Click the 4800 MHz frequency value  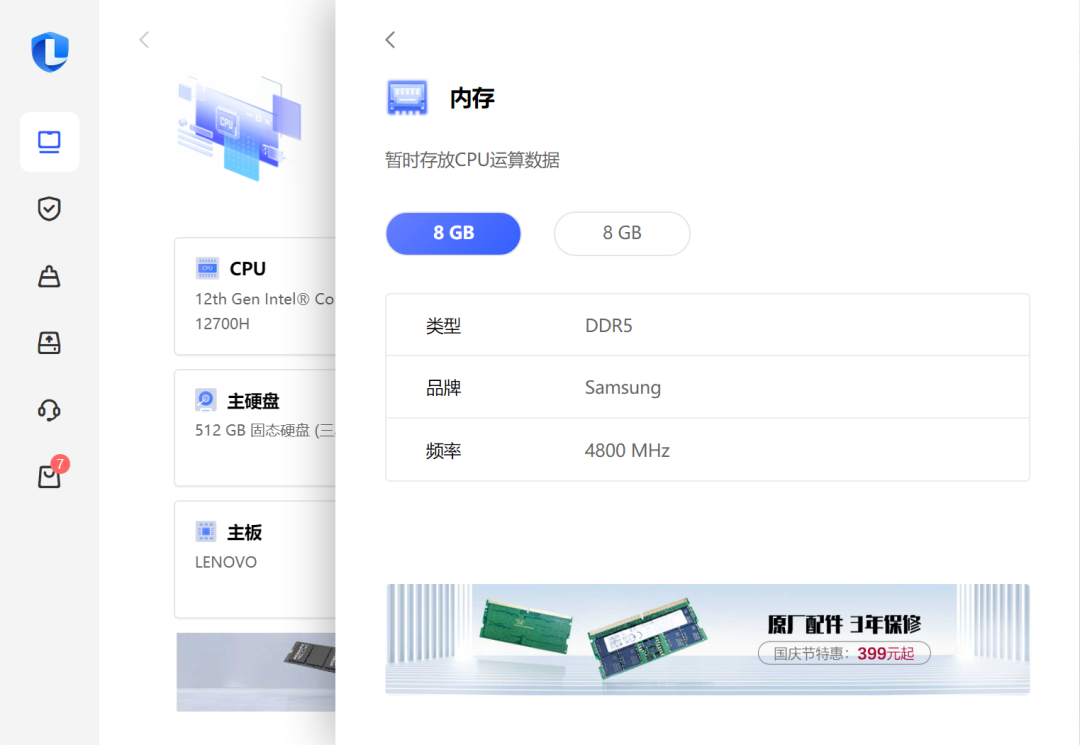tap(627, 450)
